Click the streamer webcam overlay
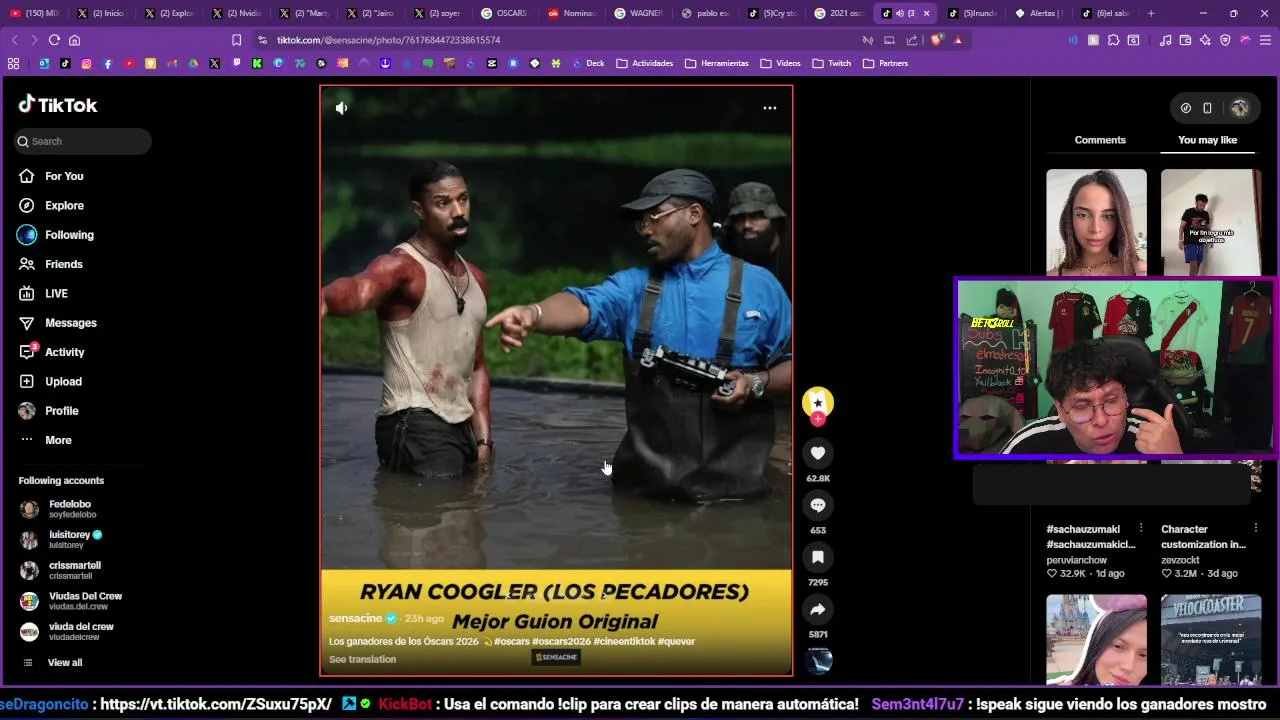The image size is (1280, 720). pos(1116,368)
